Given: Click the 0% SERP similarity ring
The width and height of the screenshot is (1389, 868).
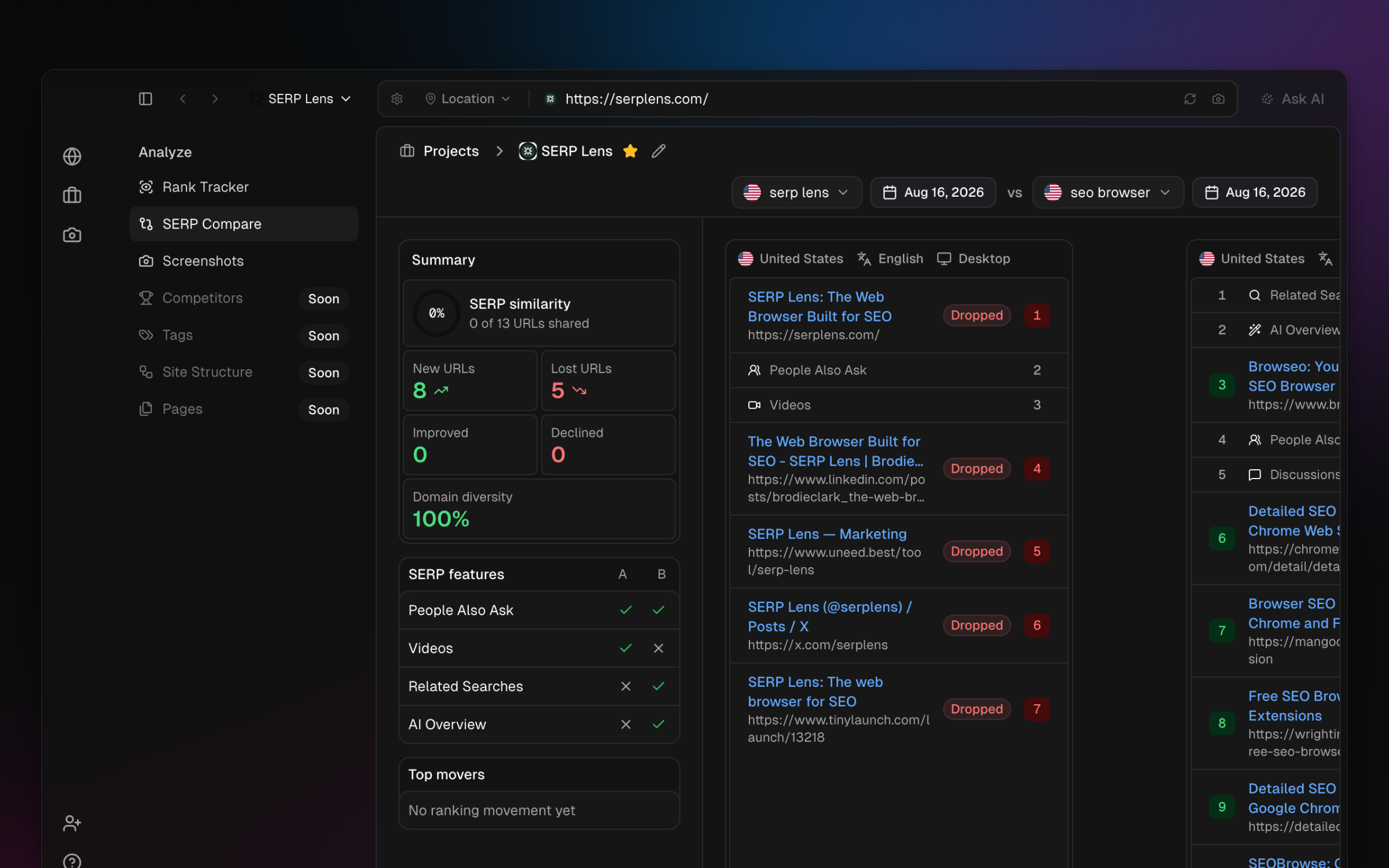Looking at the screenshot, I should point(437,313).
